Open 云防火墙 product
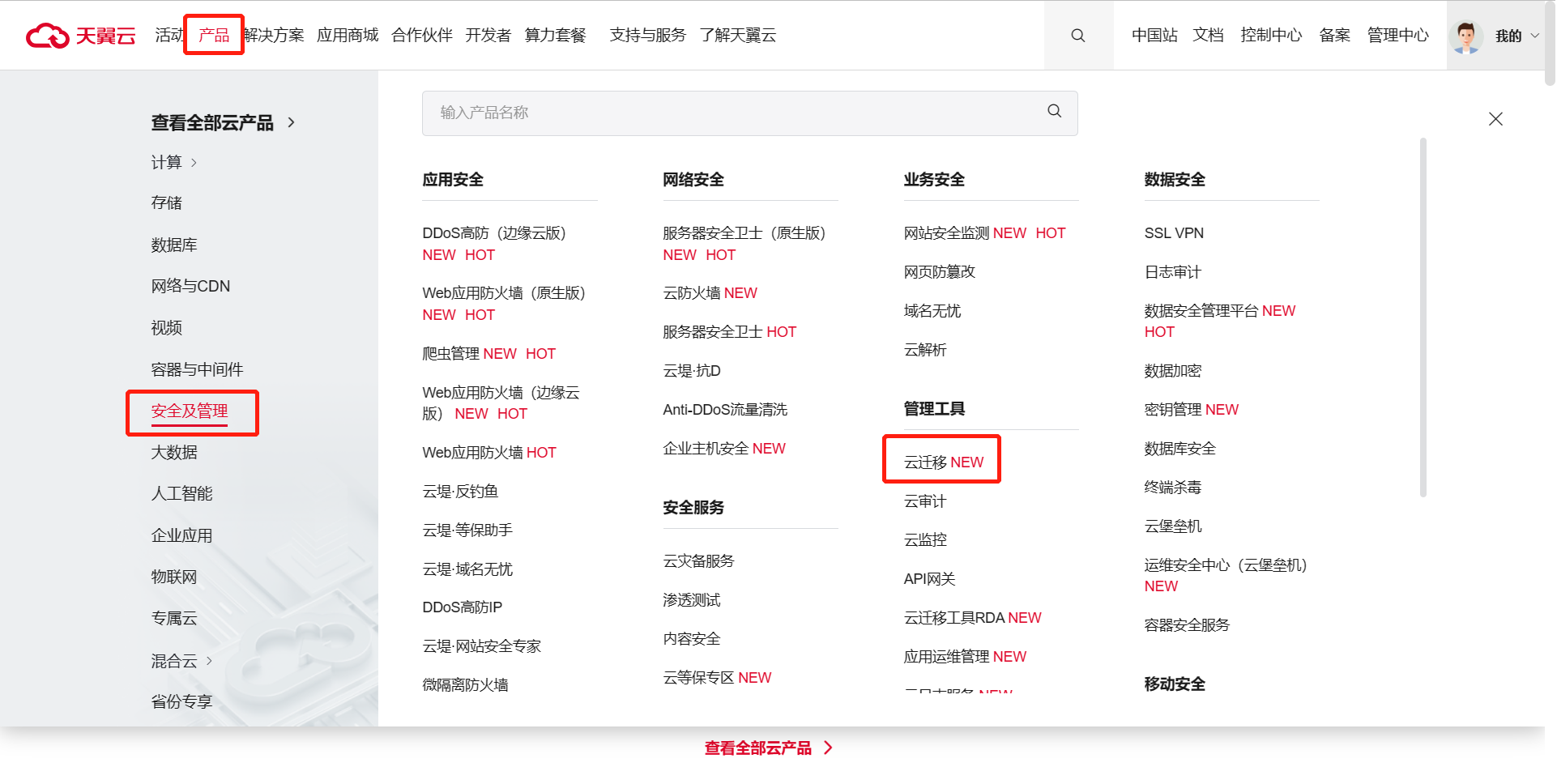The height and width of the screenshot is (784, 1557). click(x=692, y=293)
